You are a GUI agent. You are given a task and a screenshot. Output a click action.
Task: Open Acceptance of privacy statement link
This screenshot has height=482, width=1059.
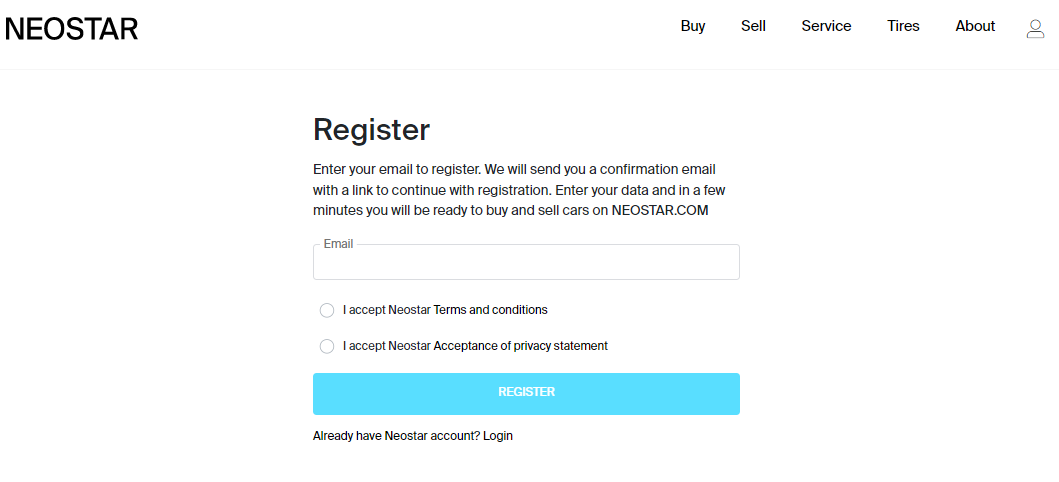(521, 346)
